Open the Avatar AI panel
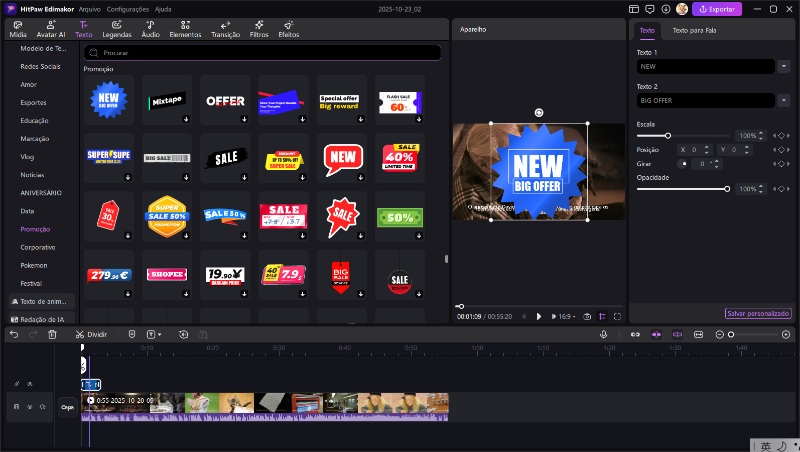 (x=50, y=28)
